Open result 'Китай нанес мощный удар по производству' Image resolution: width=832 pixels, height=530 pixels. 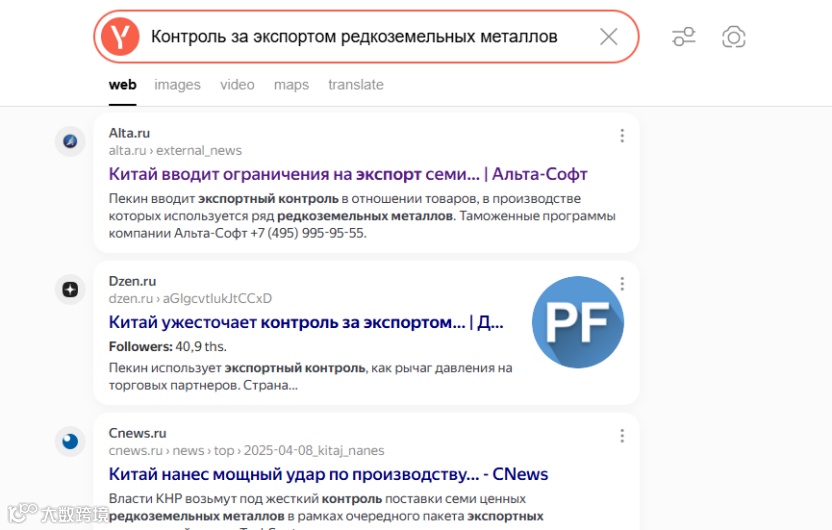pyautogui.click(x=328, y=474)
